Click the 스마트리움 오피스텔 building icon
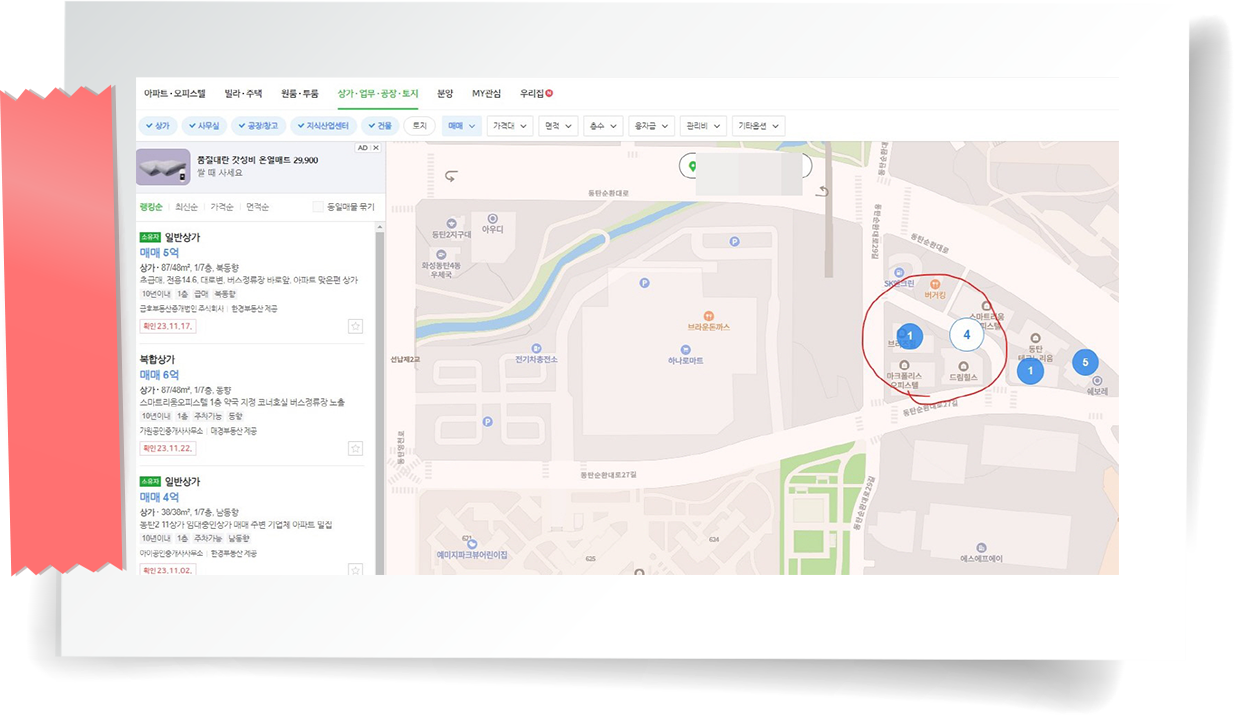1234x715 pixels. [987, 306]
